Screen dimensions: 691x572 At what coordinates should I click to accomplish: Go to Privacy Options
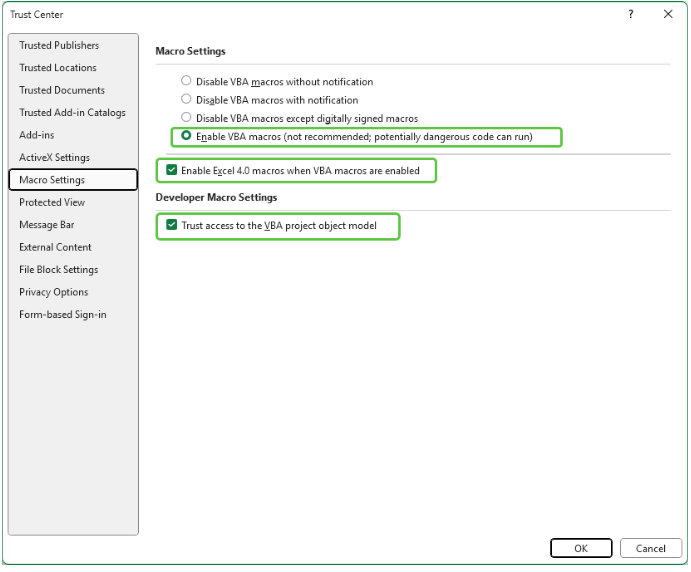click(53, 292)
